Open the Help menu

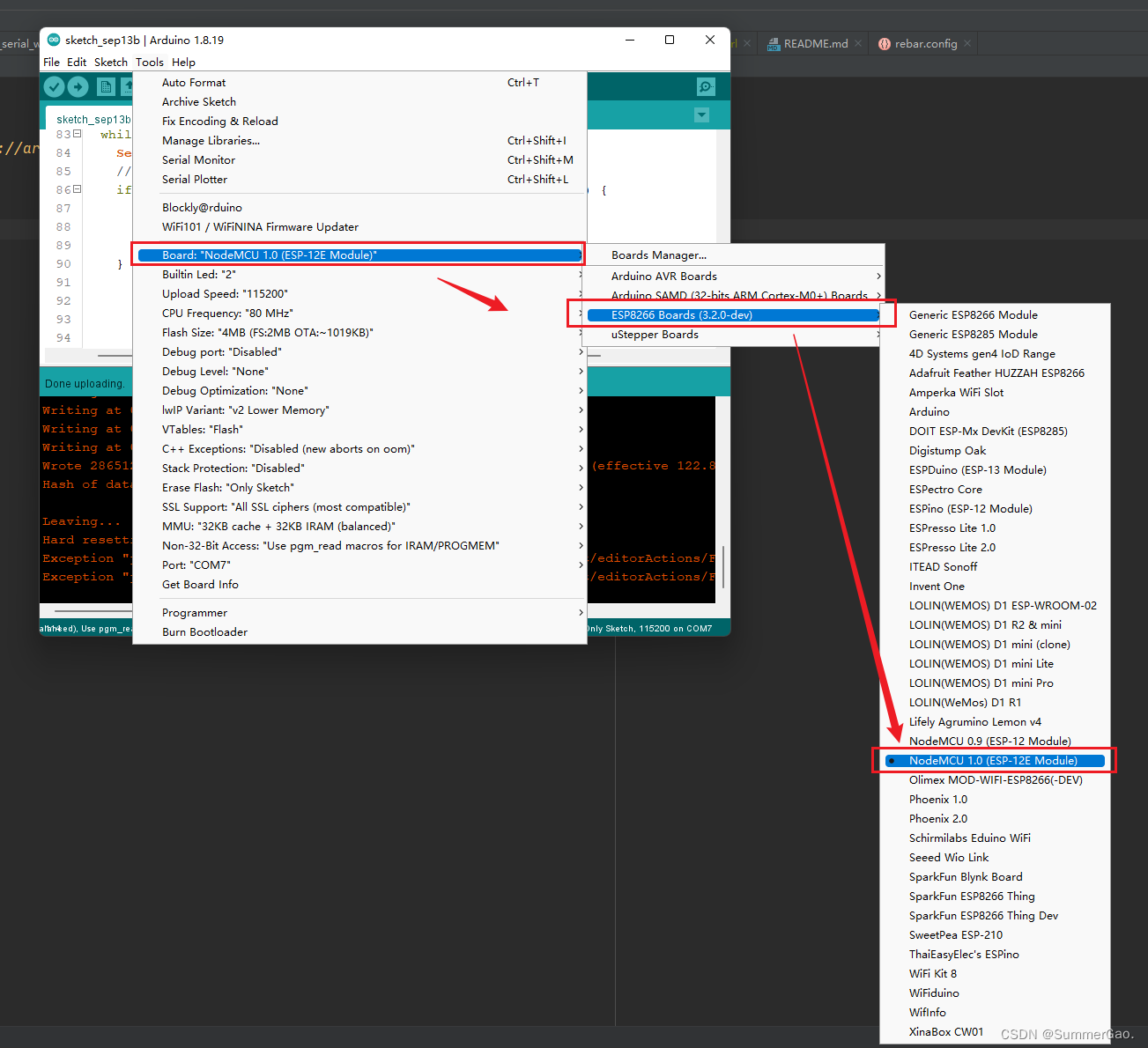point(183,63)
